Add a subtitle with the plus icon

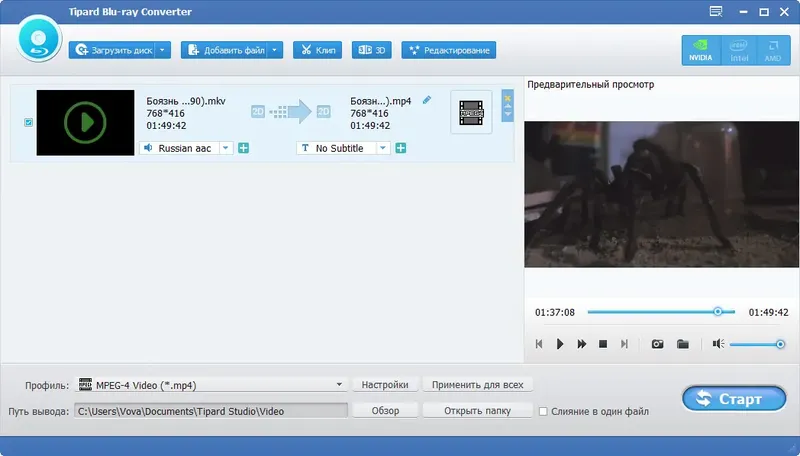[x=401, y=148]
